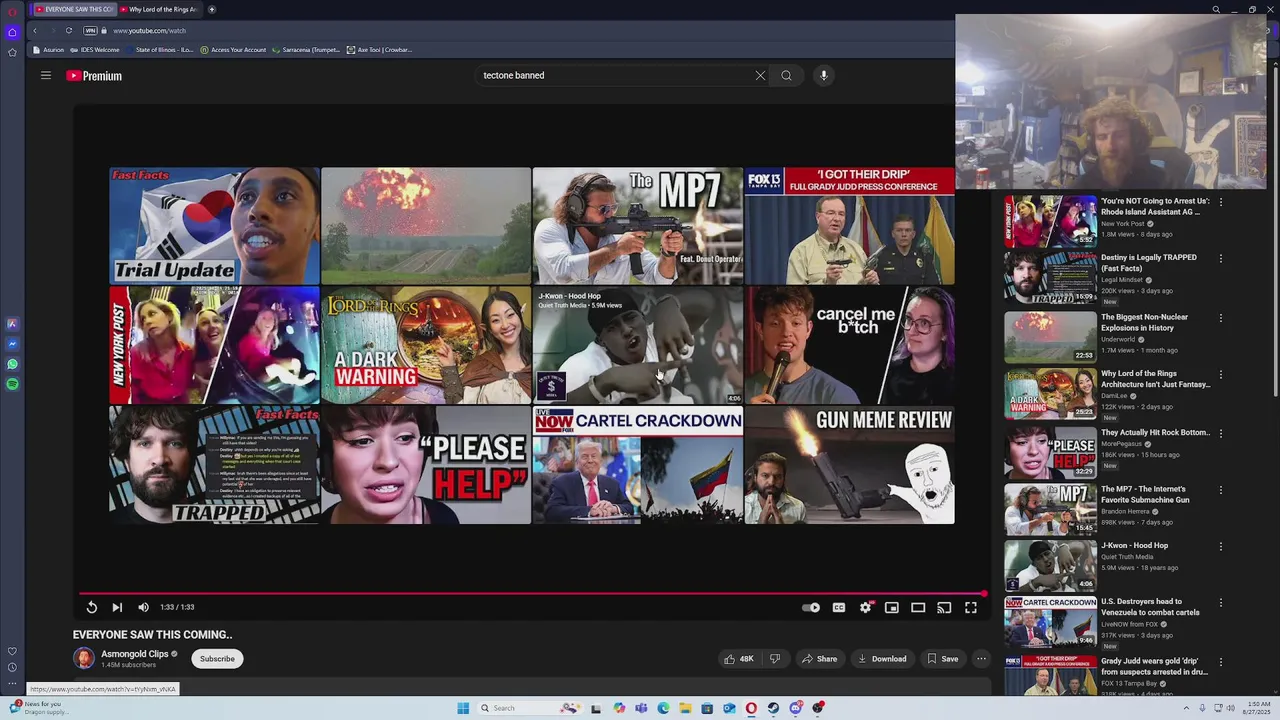This screenshot has width=1280, height=720.
Task: Start voice search microphone
Action: pos(824,75)
